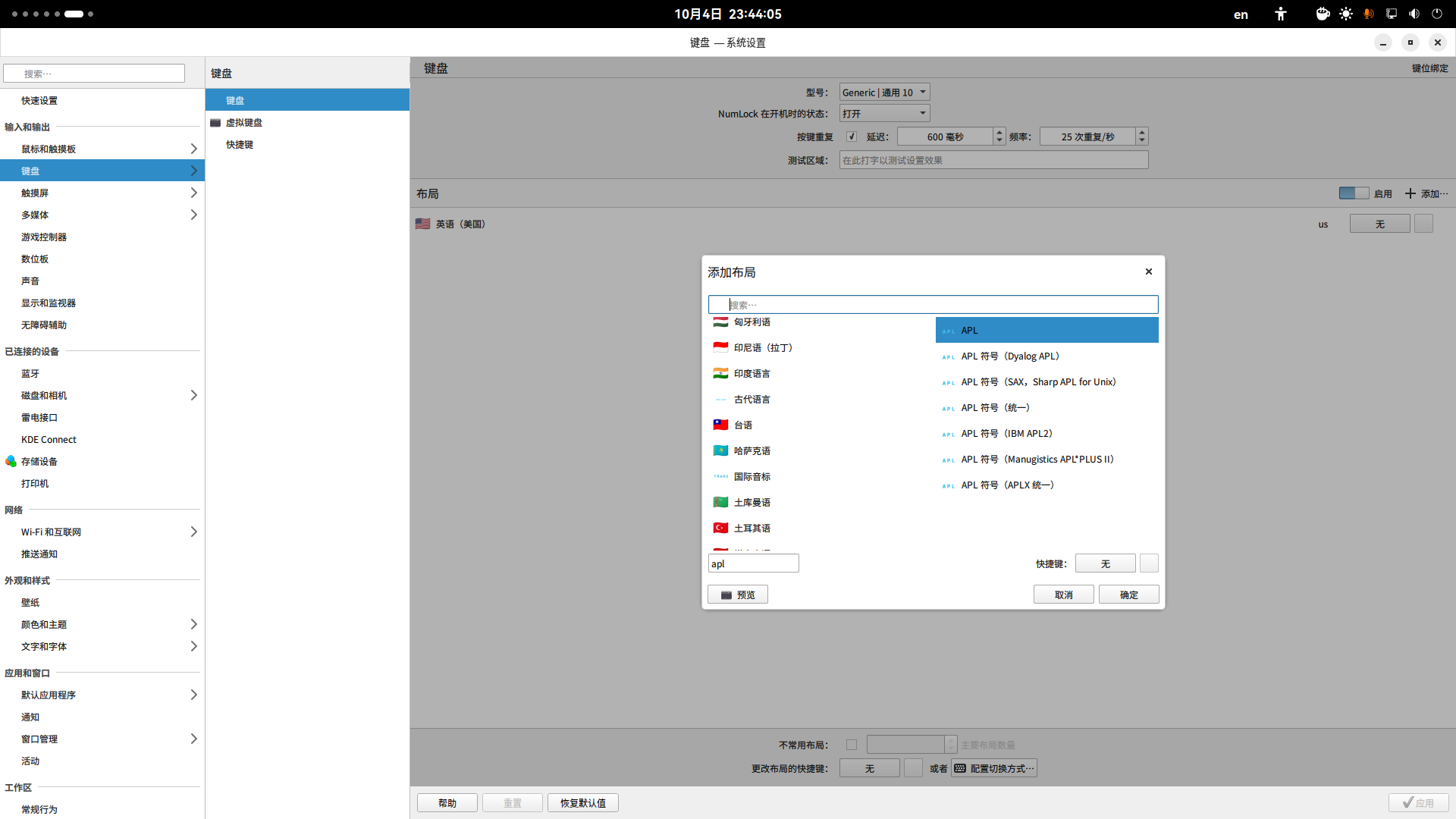The image size is (1456, 819).
Task: Click the 确定 button in dialog
Action: tap(1128, 595)
